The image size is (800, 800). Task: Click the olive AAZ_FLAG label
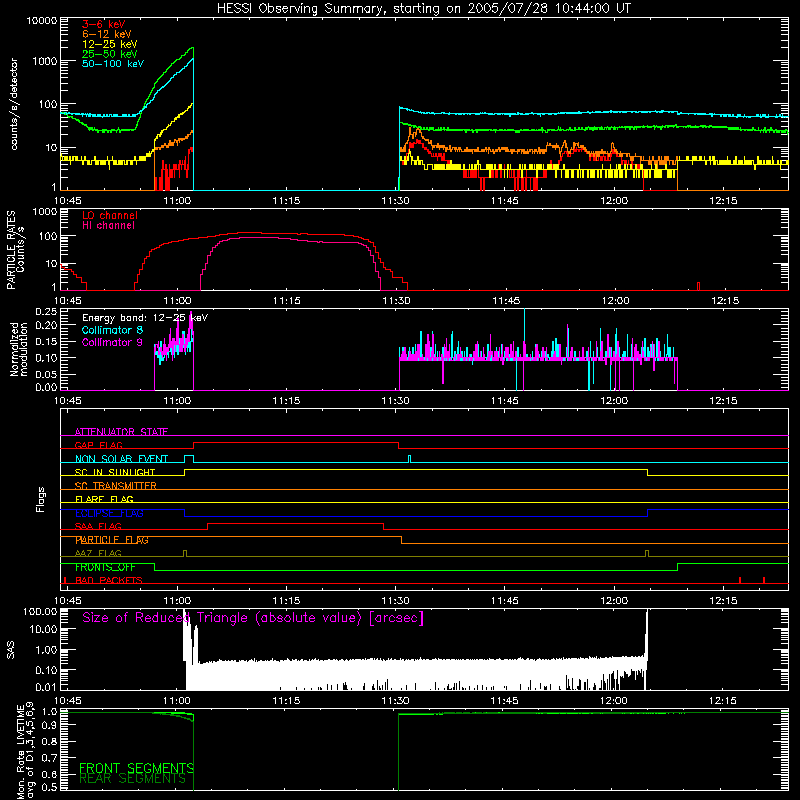[x=98, y=553]
